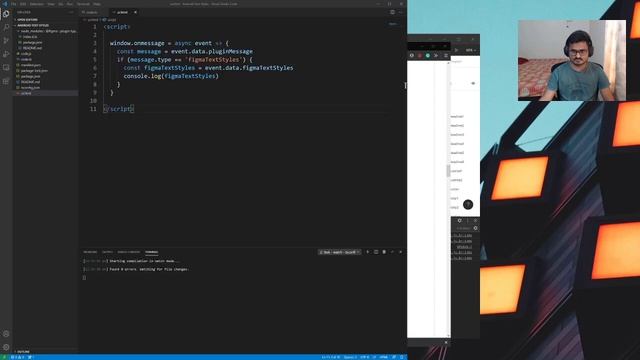Image resolution: width=640 pixels, height=360 pixels.
Task: Change indentation via Spaces: 2 status item
Action: pos(350,357)
